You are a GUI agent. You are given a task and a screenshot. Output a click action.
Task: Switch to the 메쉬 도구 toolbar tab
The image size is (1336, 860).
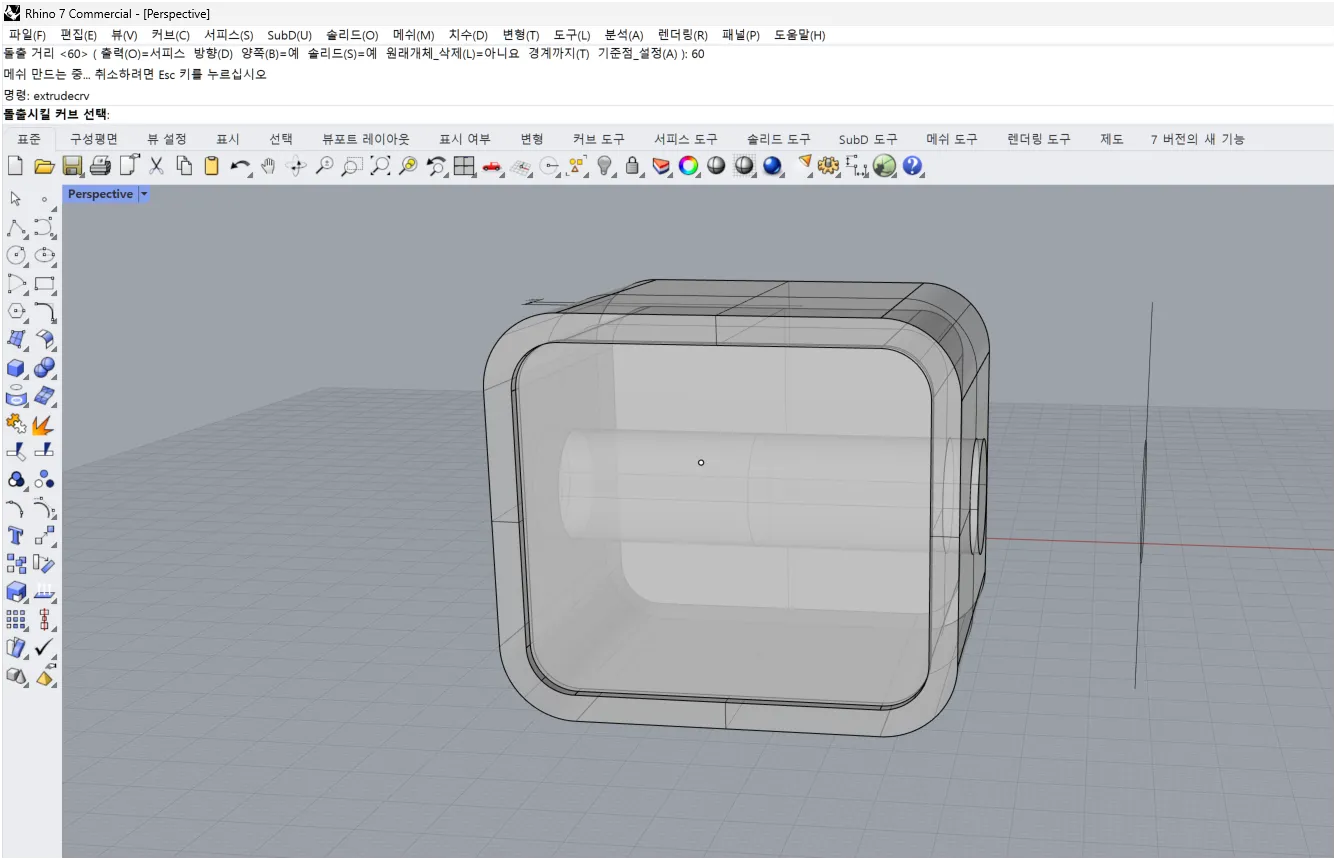(x=952, y=139)
